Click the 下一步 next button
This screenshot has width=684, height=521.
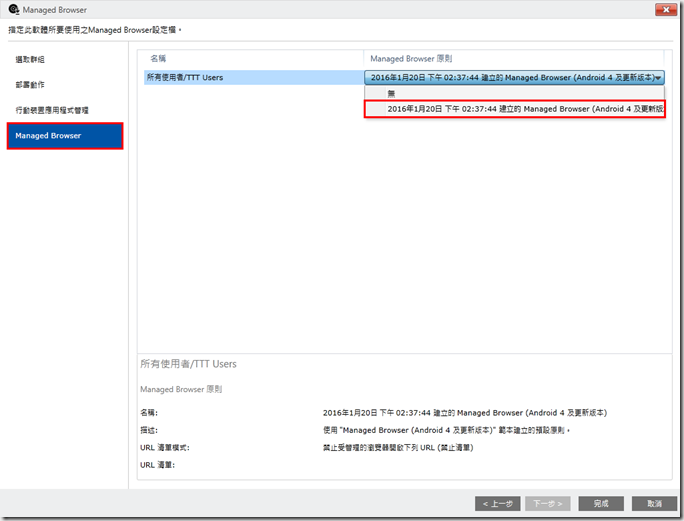[x=548, y=503]
